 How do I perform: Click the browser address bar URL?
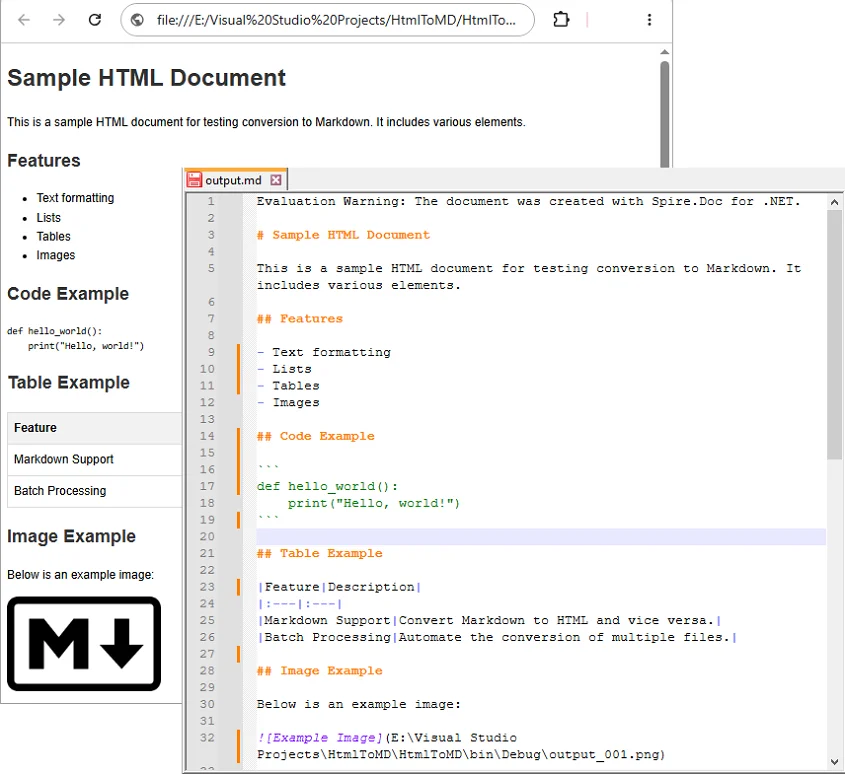336,20
